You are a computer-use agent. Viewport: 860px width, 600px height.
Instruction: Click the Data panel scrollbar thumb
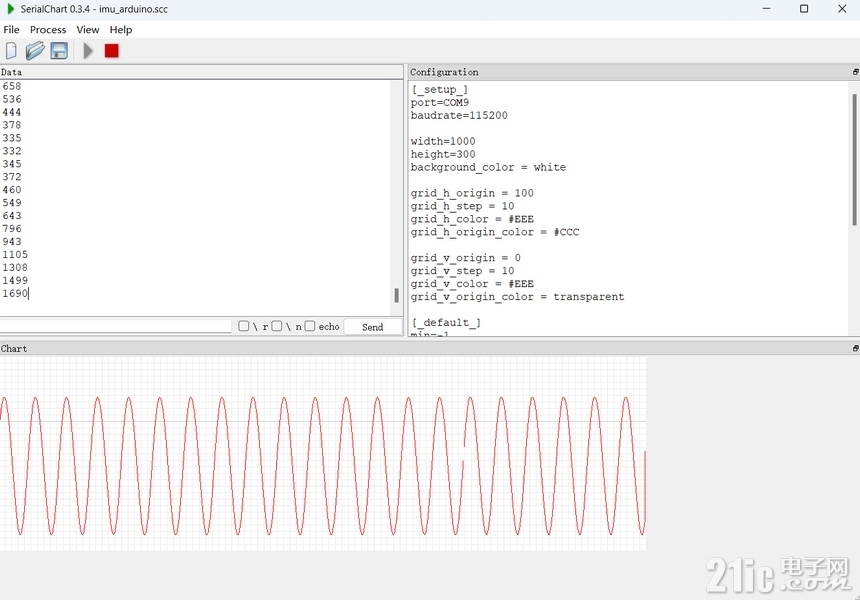(397, 295)
